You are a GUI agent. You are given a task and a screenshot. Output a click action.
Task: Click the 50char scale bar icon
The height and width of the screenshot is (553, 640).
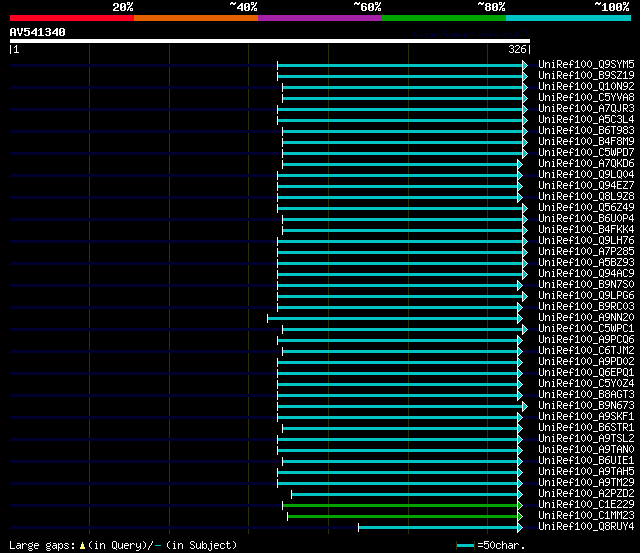[465, 545]
